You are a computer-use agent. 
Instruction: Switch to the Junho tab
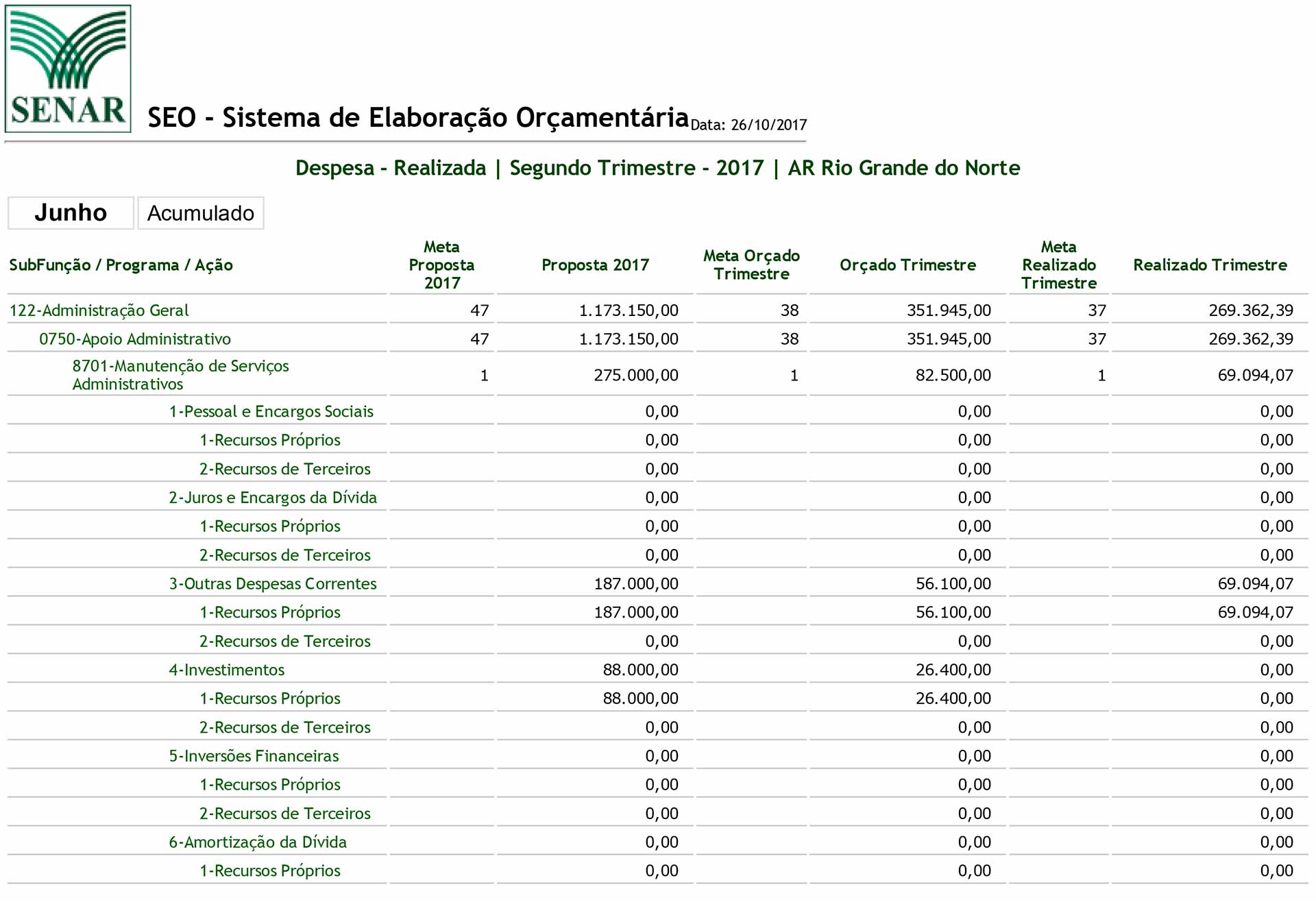tap(71, 213)
